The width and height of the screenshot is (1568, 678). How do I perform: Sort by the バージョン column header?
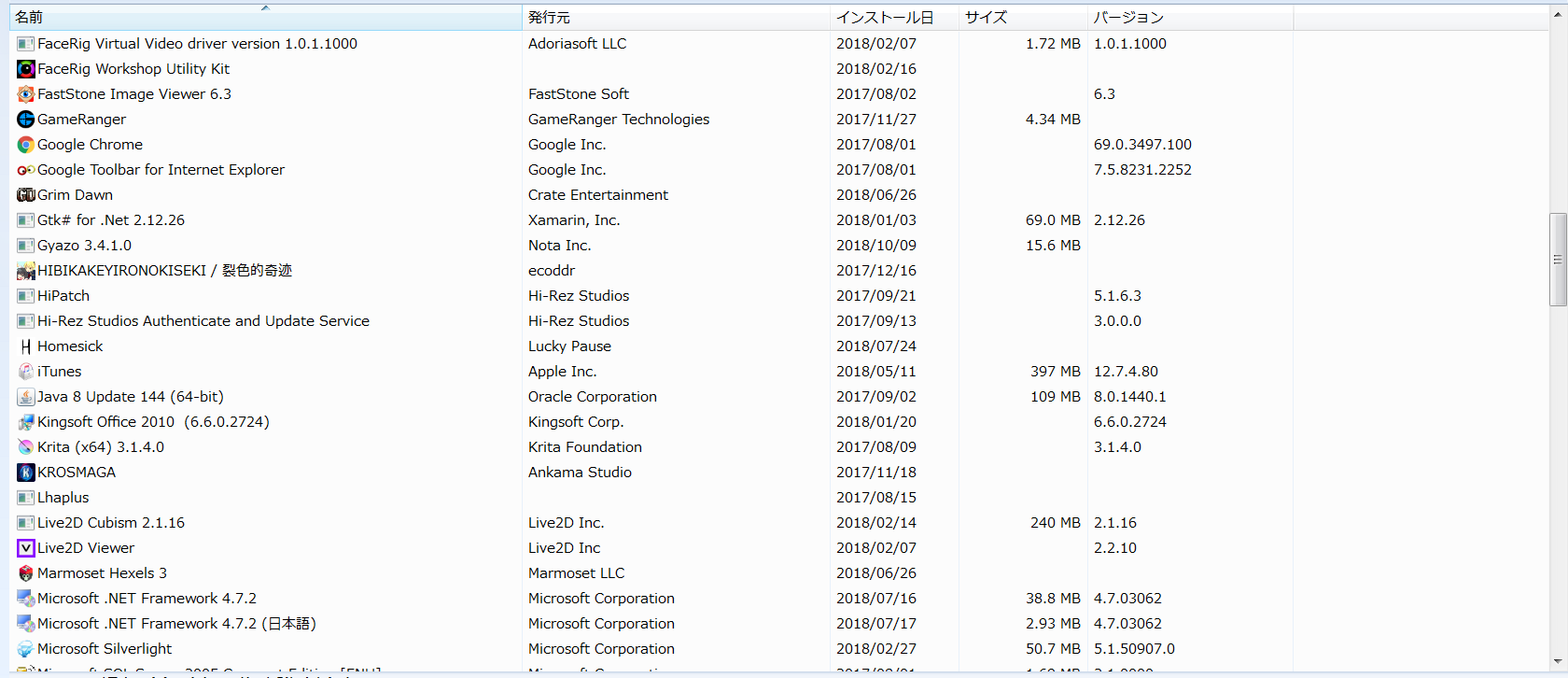[1190, 17]
